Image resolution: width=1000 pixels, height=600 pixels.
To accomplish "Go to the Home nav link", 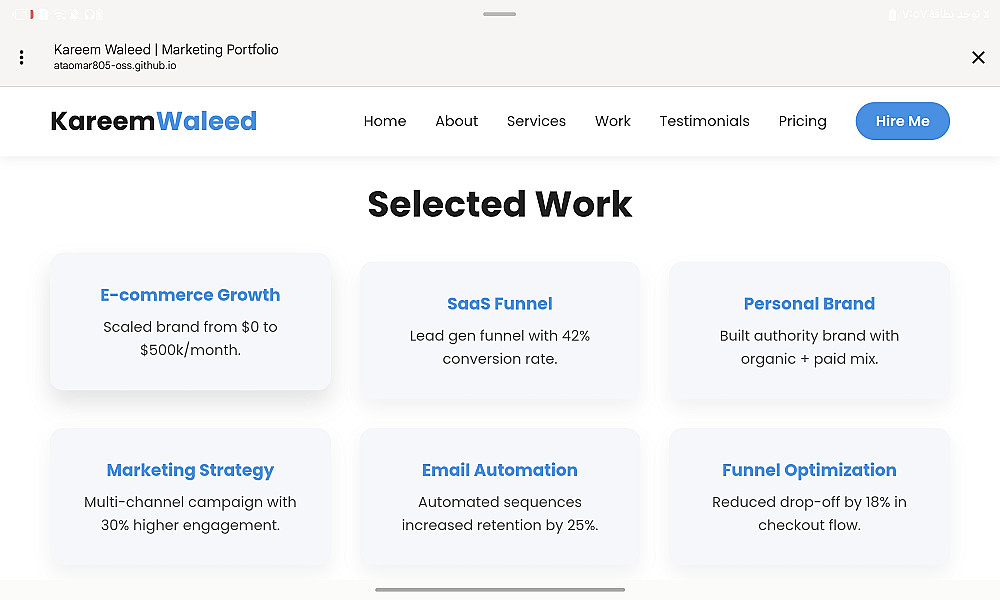I will (385, 121).
